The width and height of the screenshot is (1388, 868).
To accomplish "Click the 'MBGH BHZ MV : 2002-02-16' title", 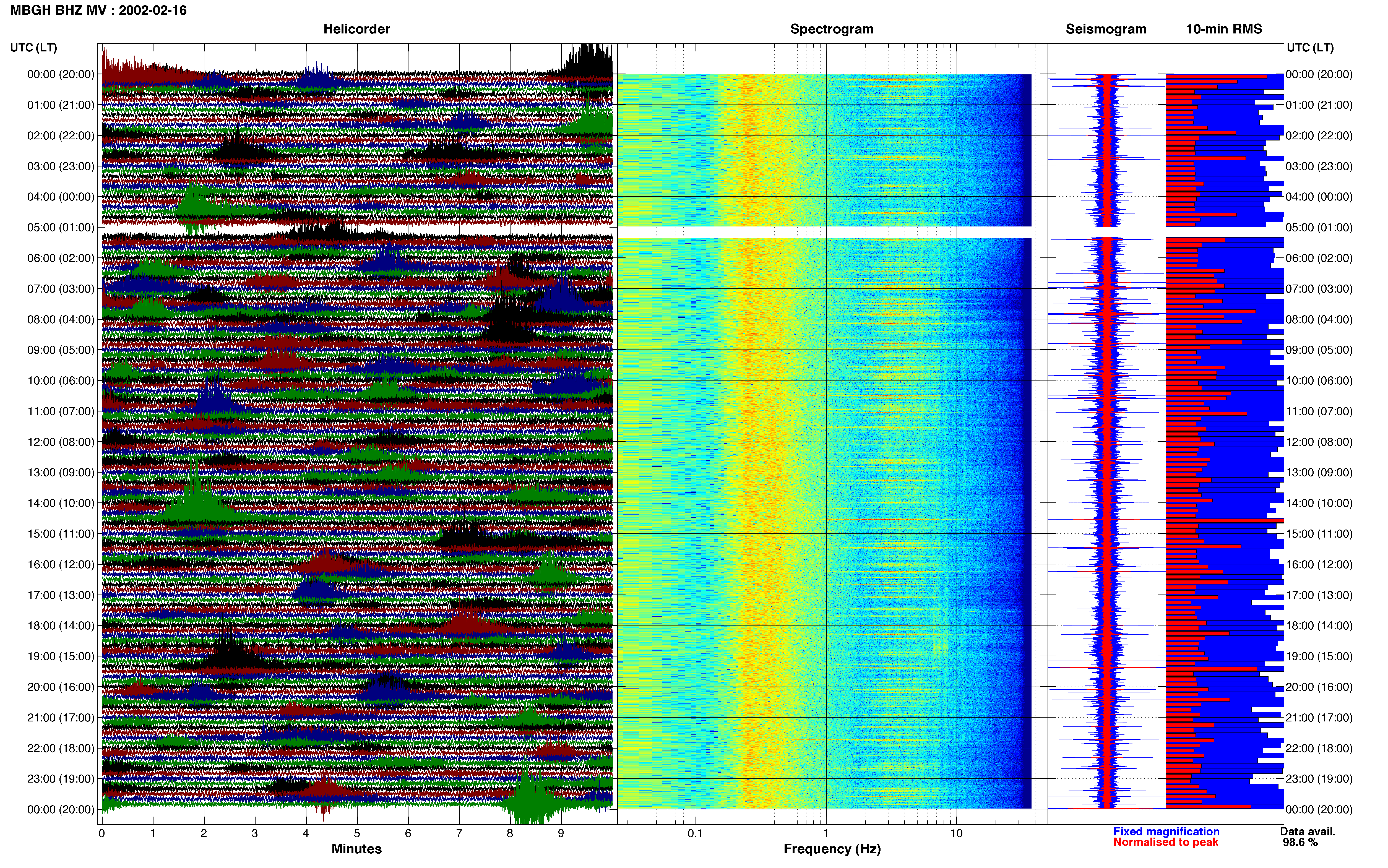I will [98, 10].
